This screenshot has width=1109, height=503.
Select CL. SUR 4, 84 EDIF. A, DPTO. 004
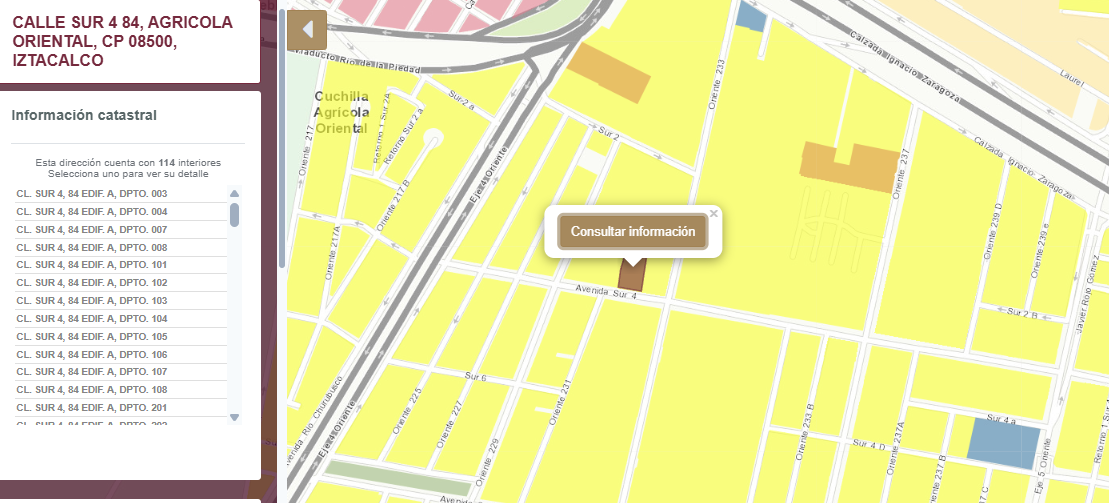120,212
